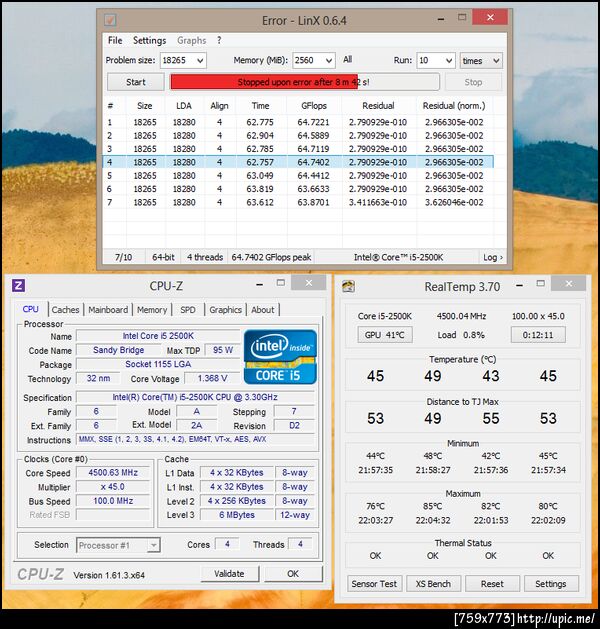This screenshot has width=600, height=629.
Task: Select result row with time 63.049
Action: (298, 176)
